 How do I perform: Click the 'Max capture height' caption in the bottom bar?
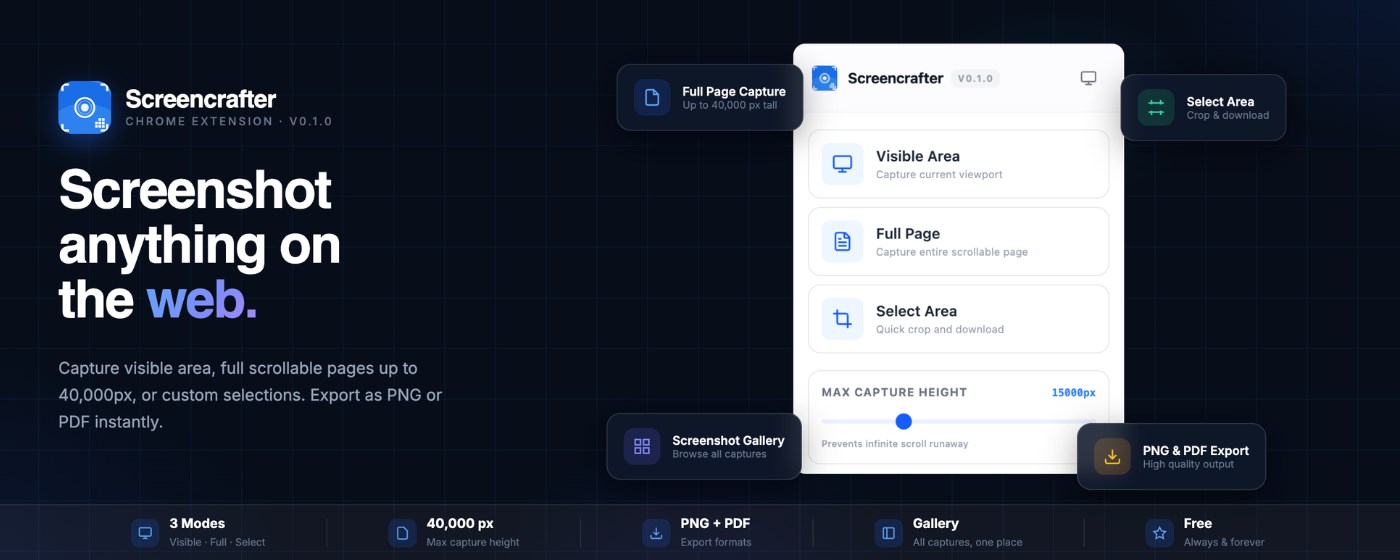click(473, 542)
